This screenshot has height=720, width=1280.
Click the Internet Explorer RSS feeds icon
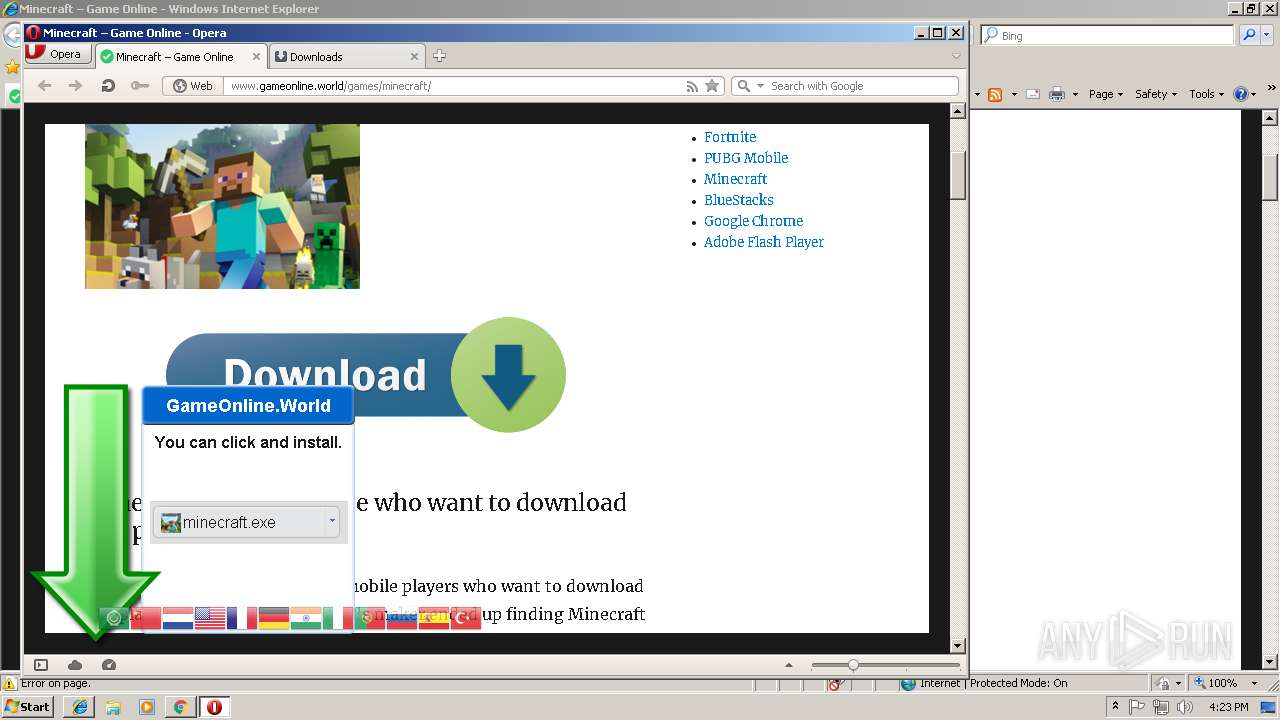pos(995,94)
